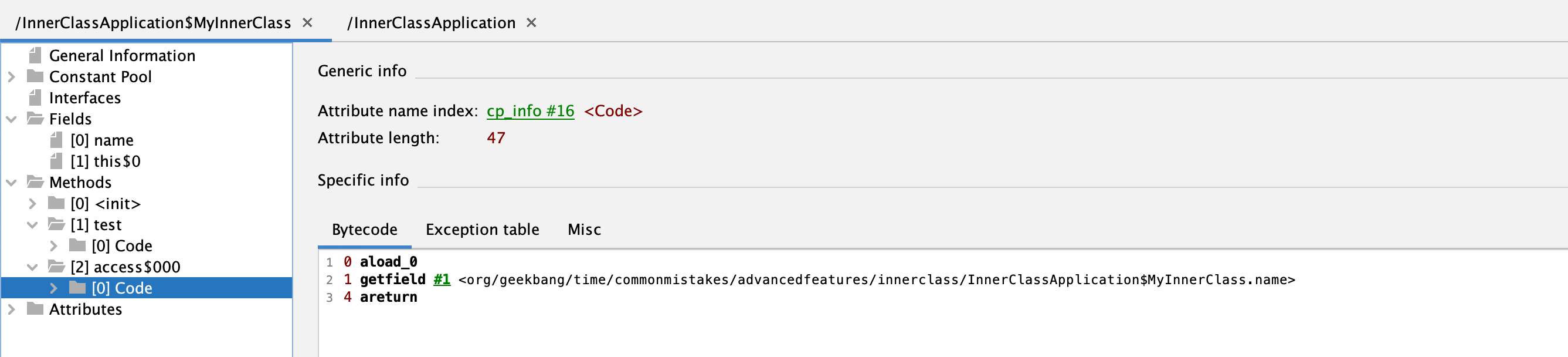The height and width of the screenshot is (357, 1568).
Task: Click the Constant Pool folder icon
Action: pyautogui.click(x=35, y=77)
